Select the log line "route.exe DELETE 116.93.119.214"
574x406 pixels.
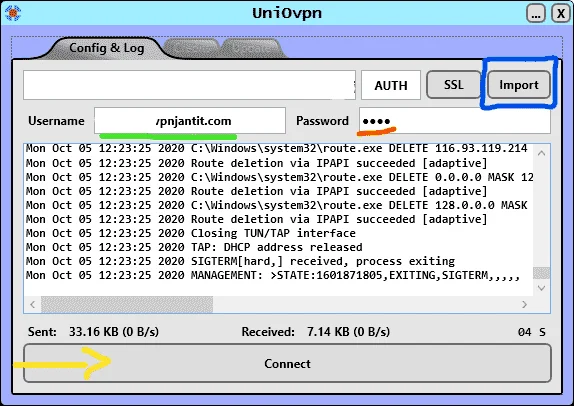276,149
